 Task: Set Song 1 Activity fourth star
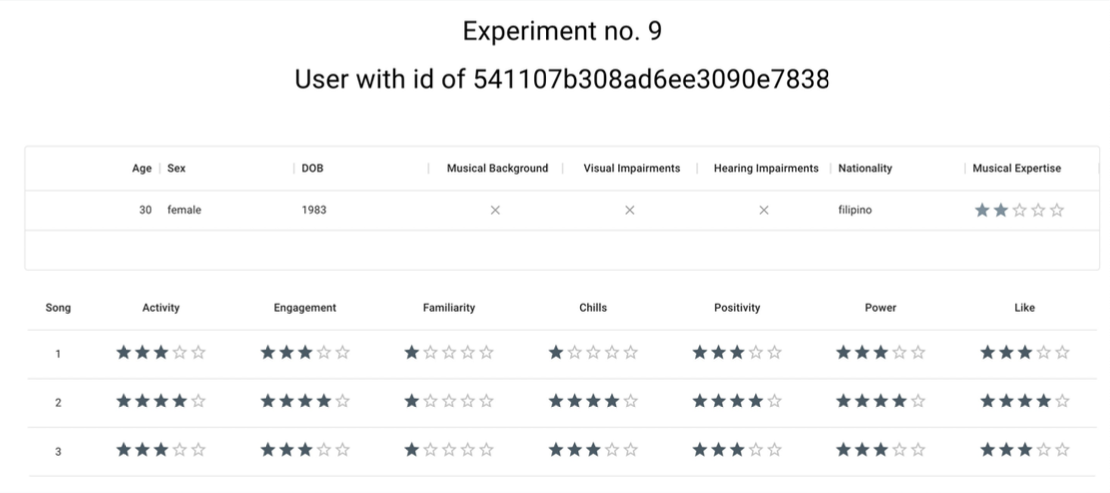(180, 352)
